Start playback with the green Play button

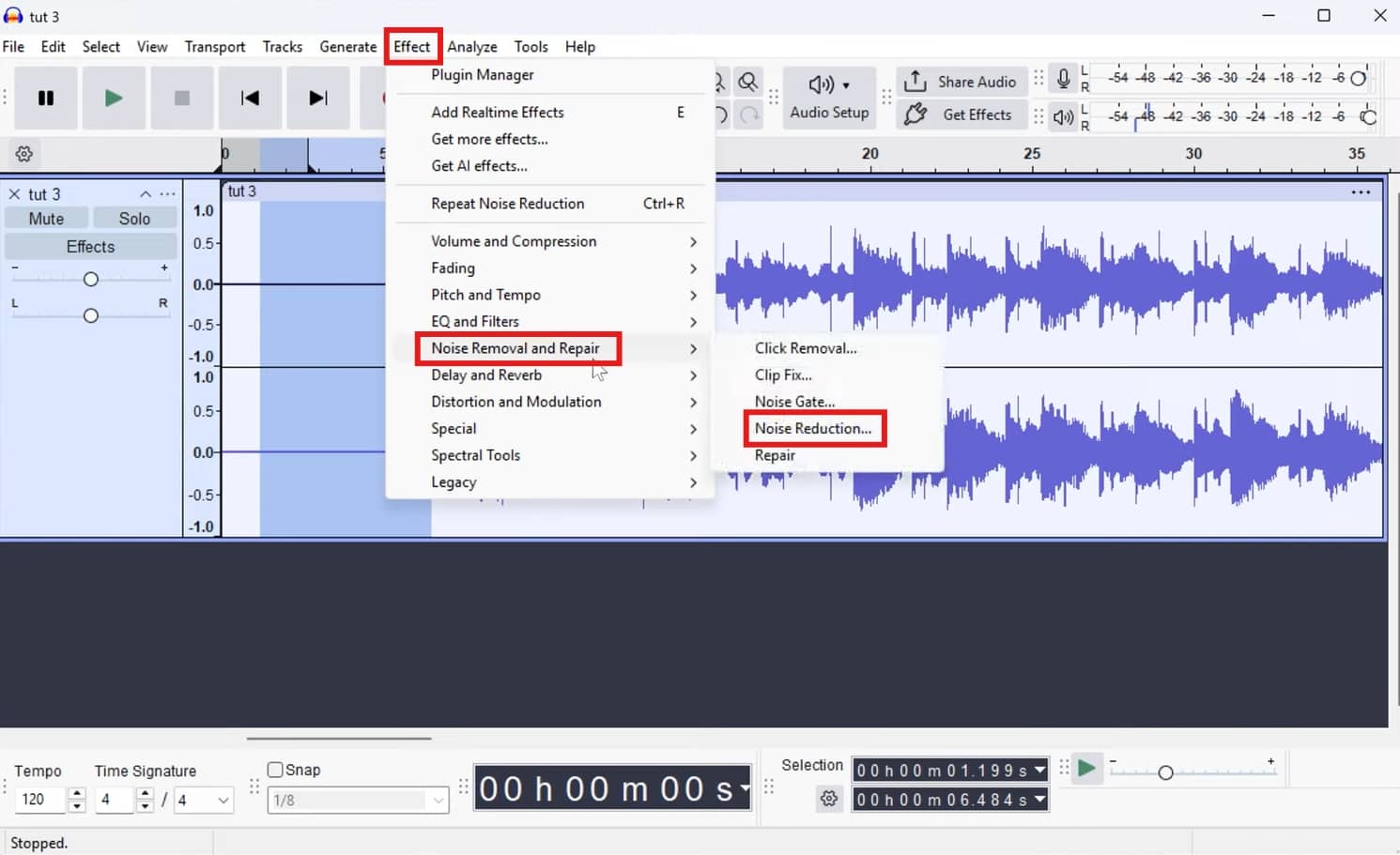pyautogui.click(x=114, y=98)
